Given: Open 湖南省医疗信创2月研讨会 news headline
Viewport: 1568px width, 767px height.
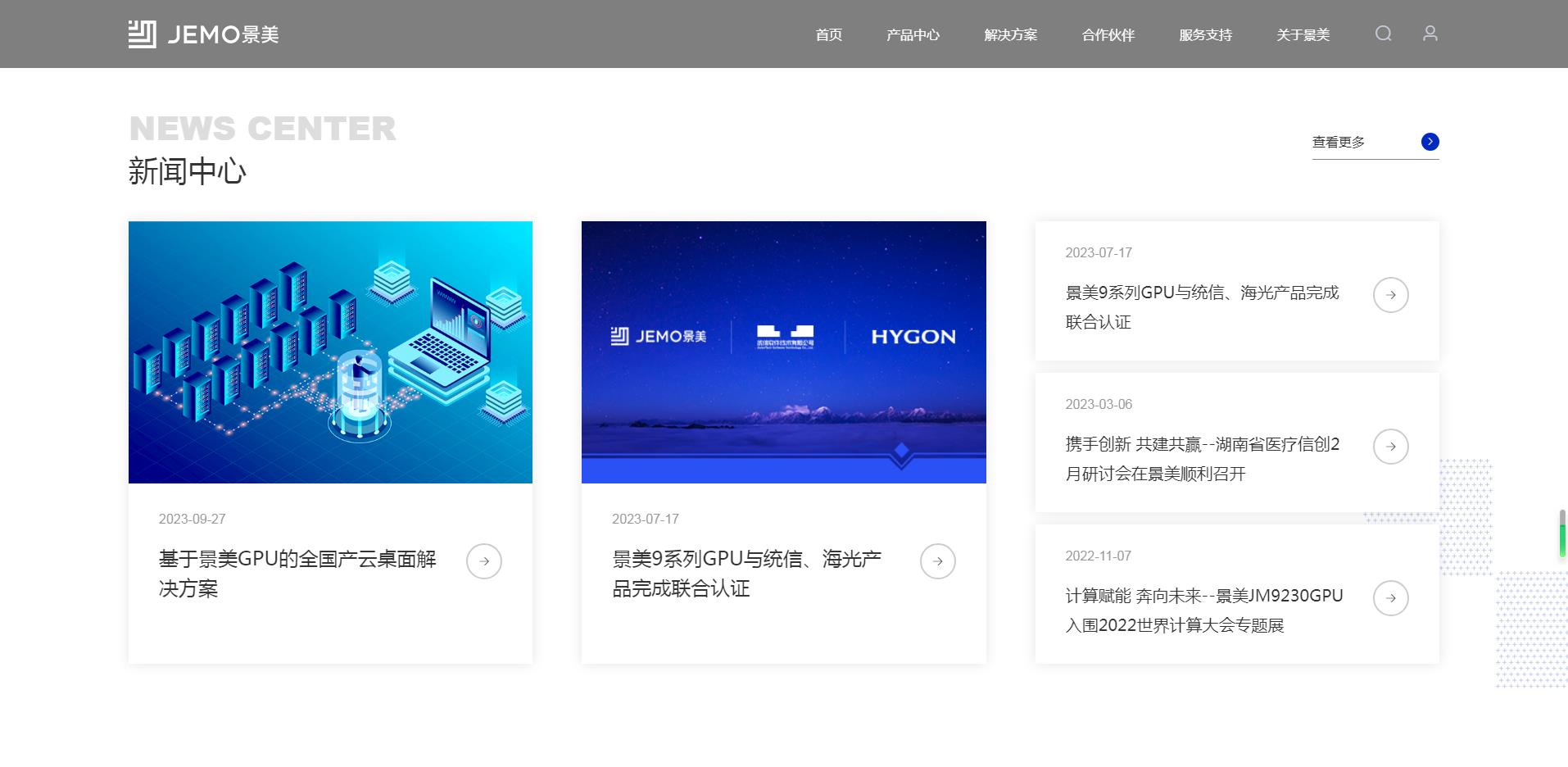Looking at the screenshot, I should click(1202, 459).
